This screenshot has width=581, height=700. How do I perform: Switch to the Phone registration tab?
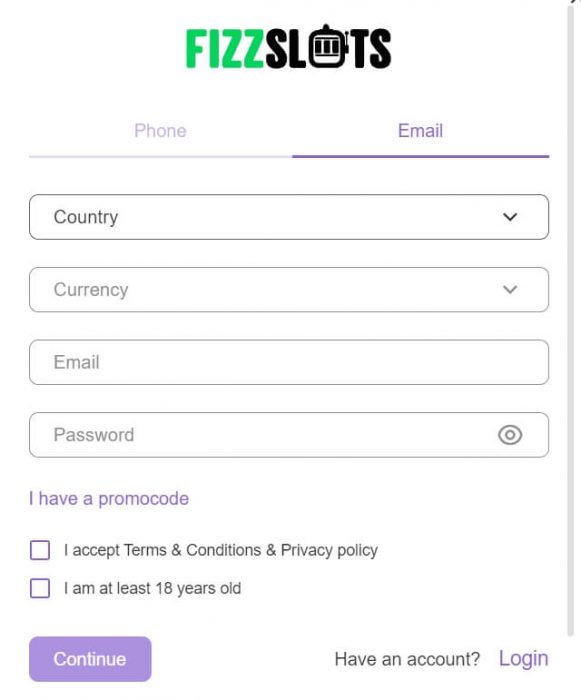(160, 131)
